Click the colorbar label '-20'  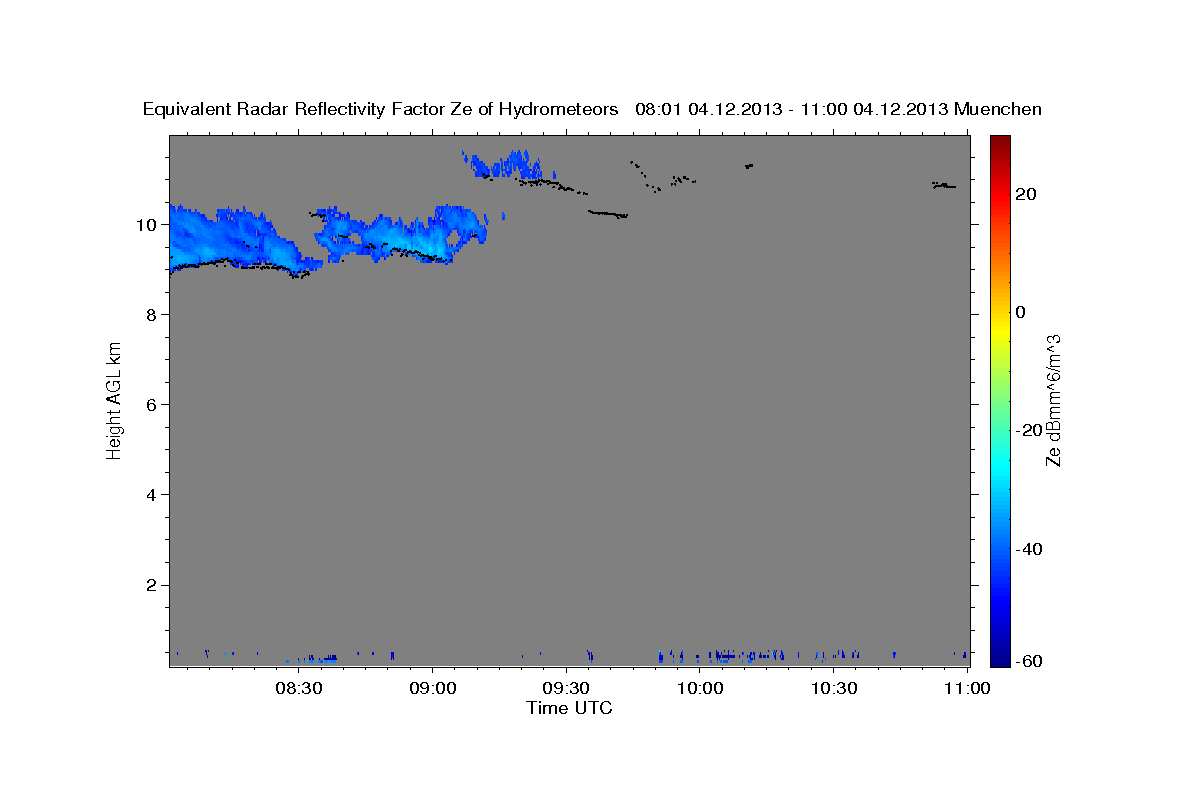point(1029,430)
